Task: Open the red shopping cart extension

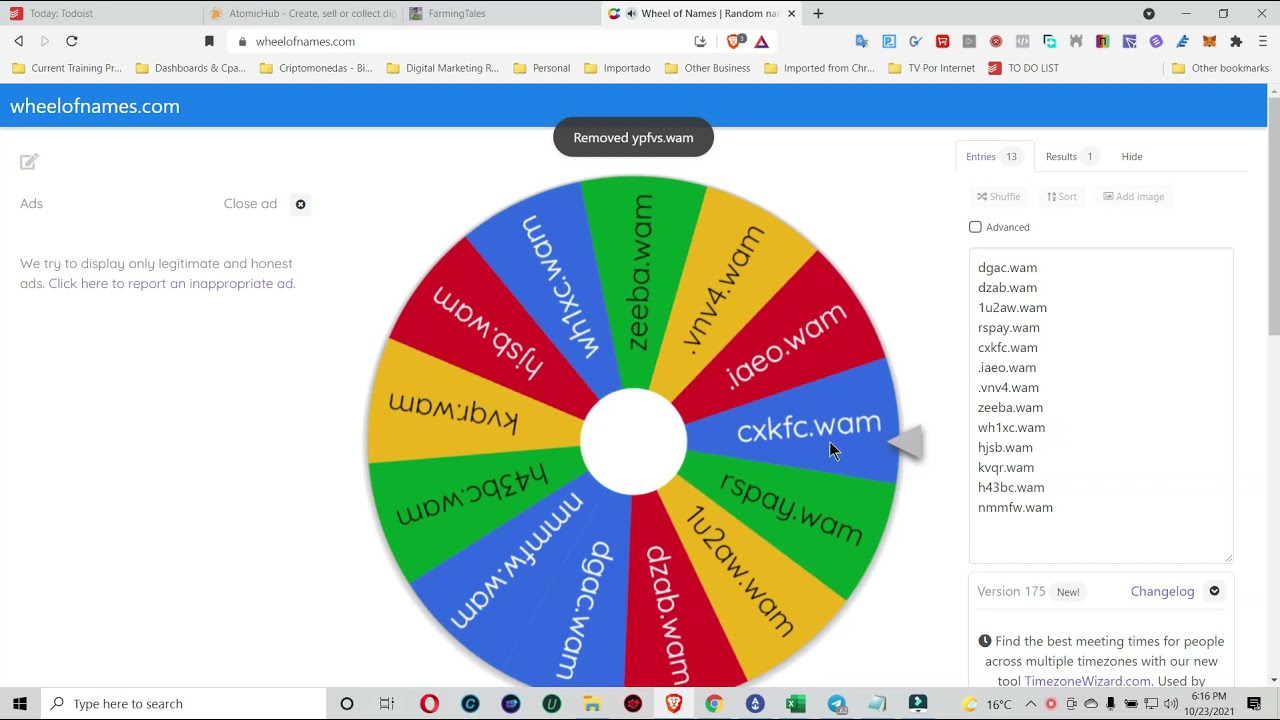Action: pos(942,41)
